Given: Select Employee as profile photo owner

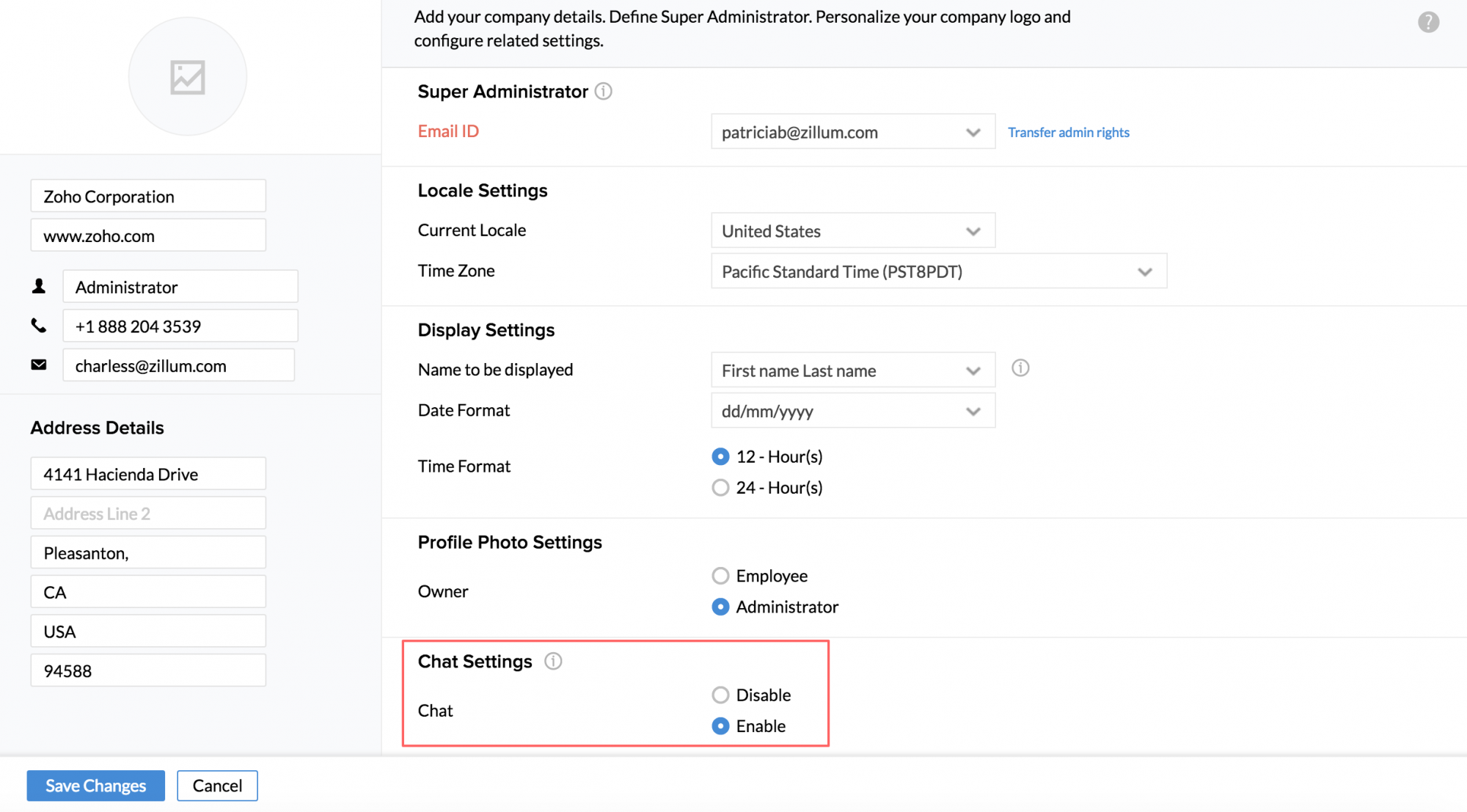Looking at the screenshot, I should click(720, 576).
